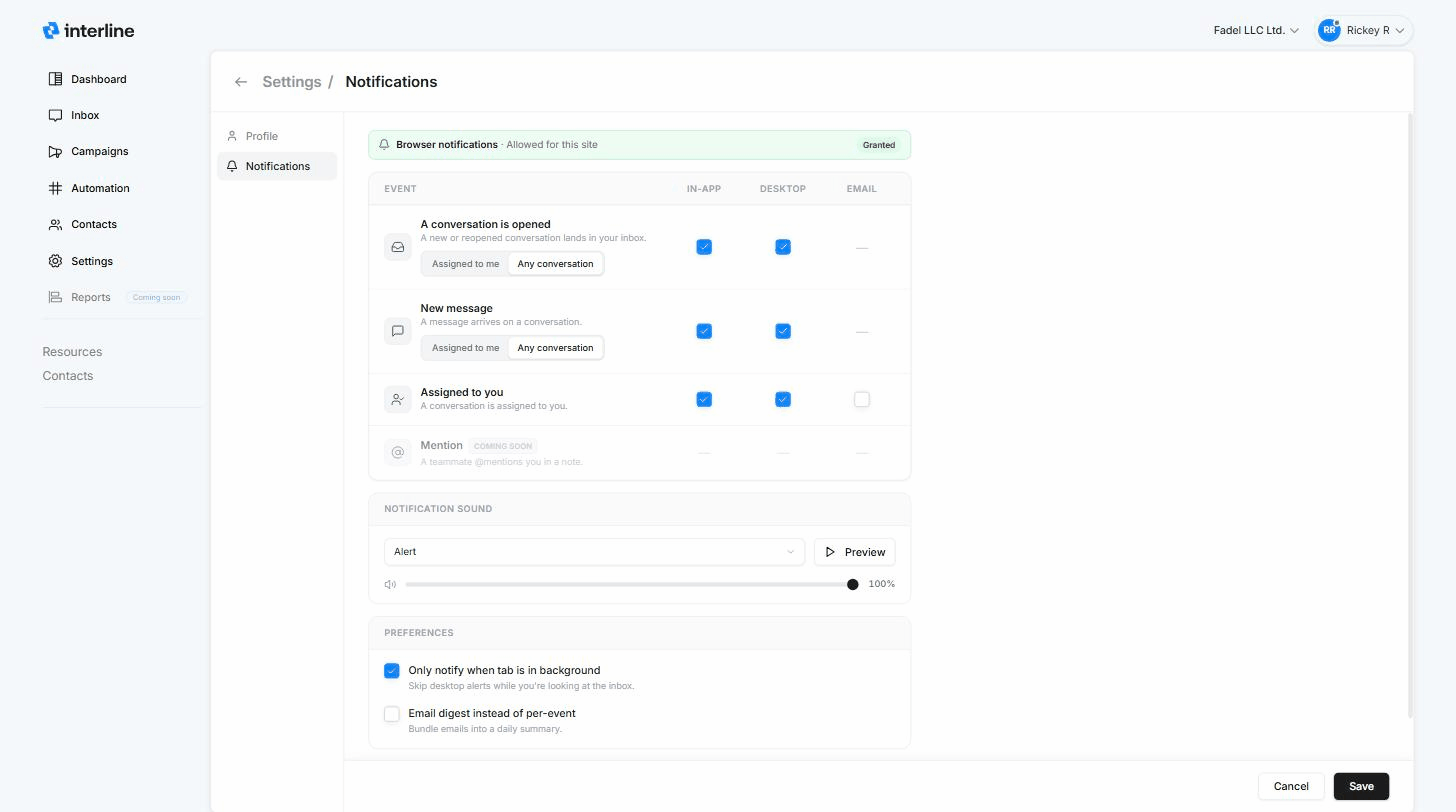This screenshot has height=812, width=1456.
Task: Click the Mention @ icon
Action: (x=398, y=452)
